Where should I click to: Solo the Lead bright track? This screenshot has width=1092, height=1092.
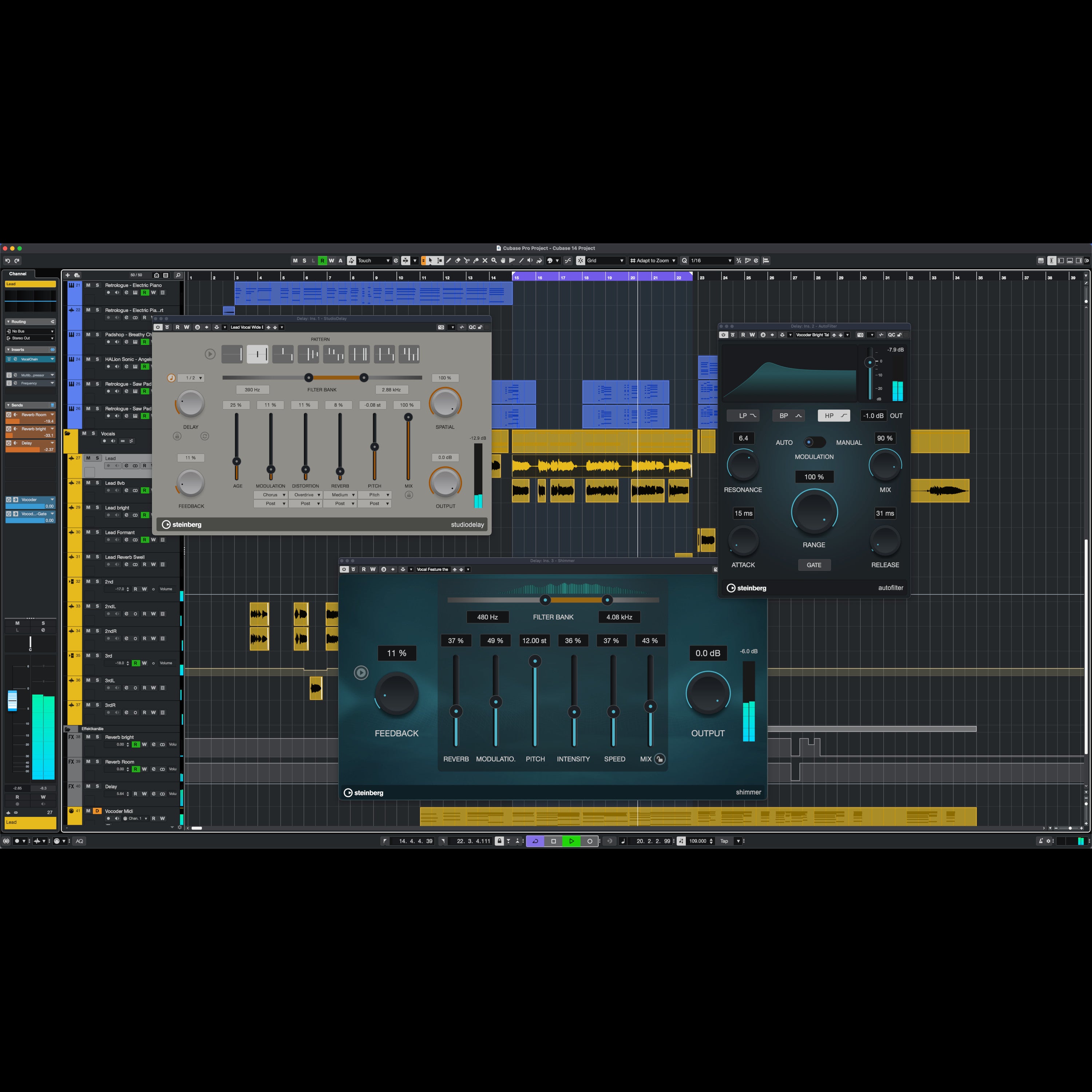coord(97,507)
